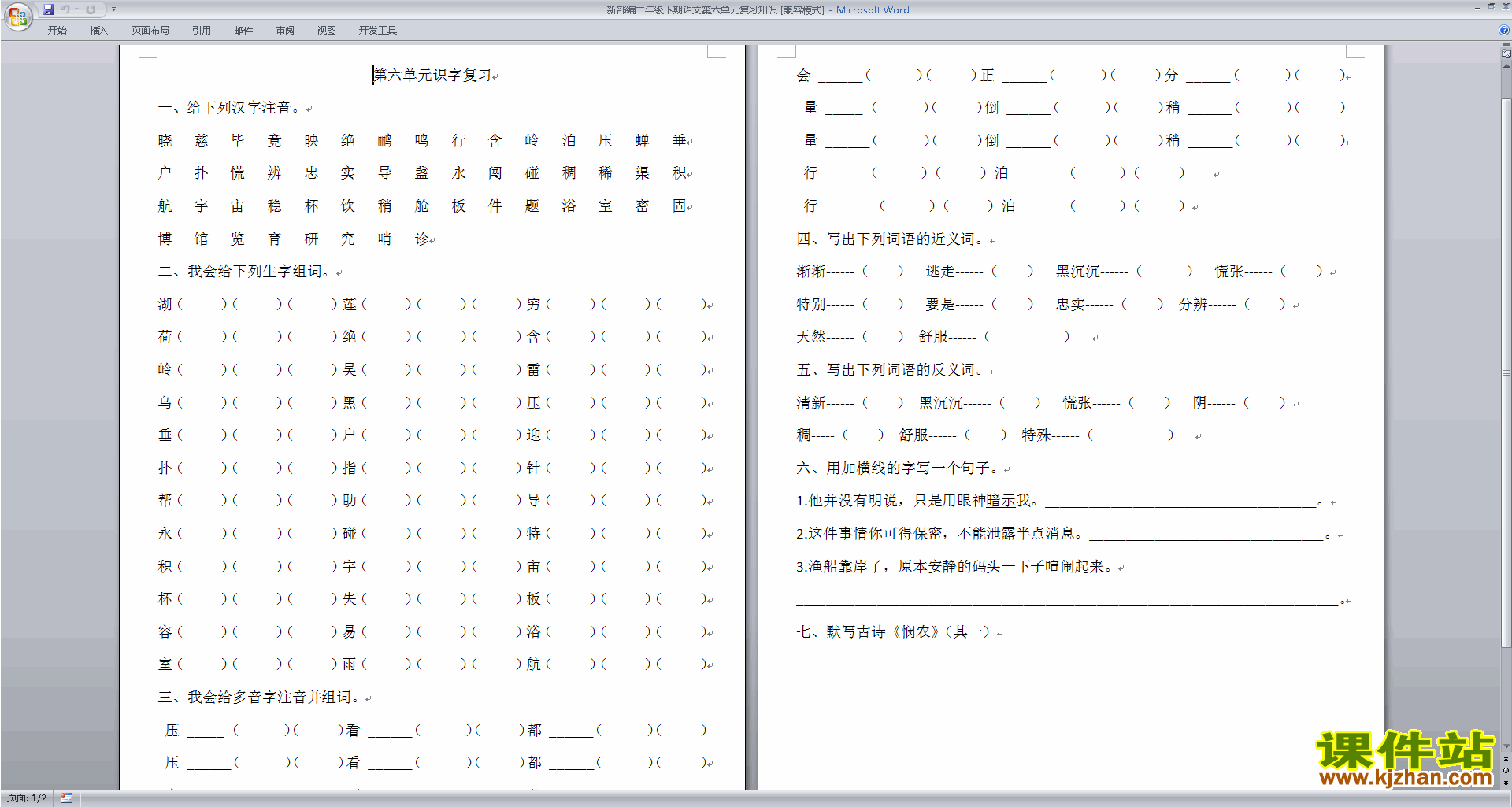
Task: Click the heading 五、写出下列词语的反义词
Action: [891, 370]
